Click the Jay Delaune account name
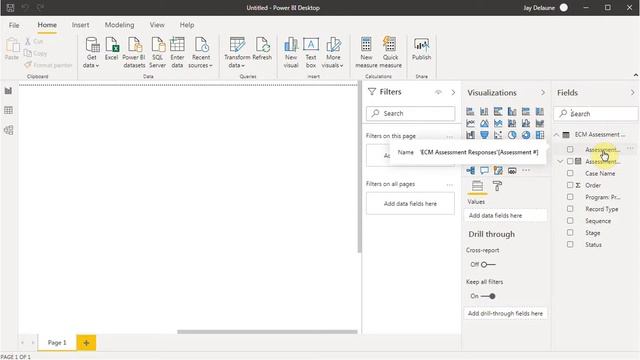640x360 pixels. pos(539,8)
